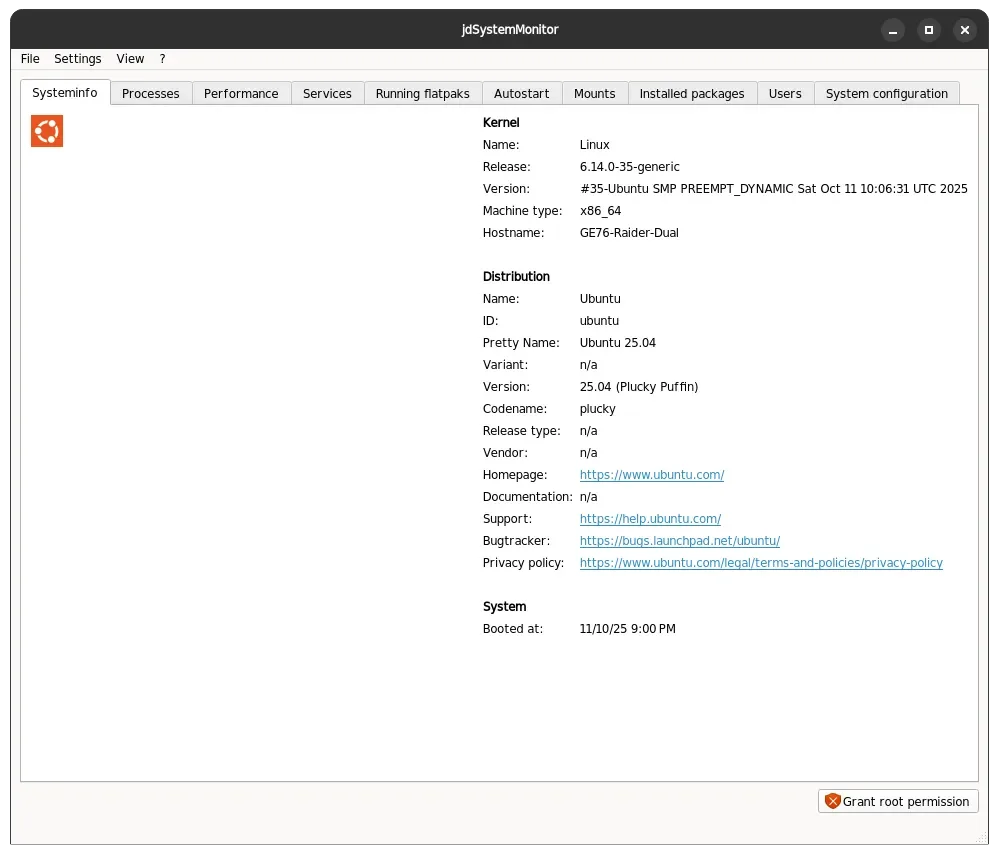Image resolution: width=999 pixels, height=855 pixels.
Task: Click the kernel name value Linux
Action: click(594, 145)
